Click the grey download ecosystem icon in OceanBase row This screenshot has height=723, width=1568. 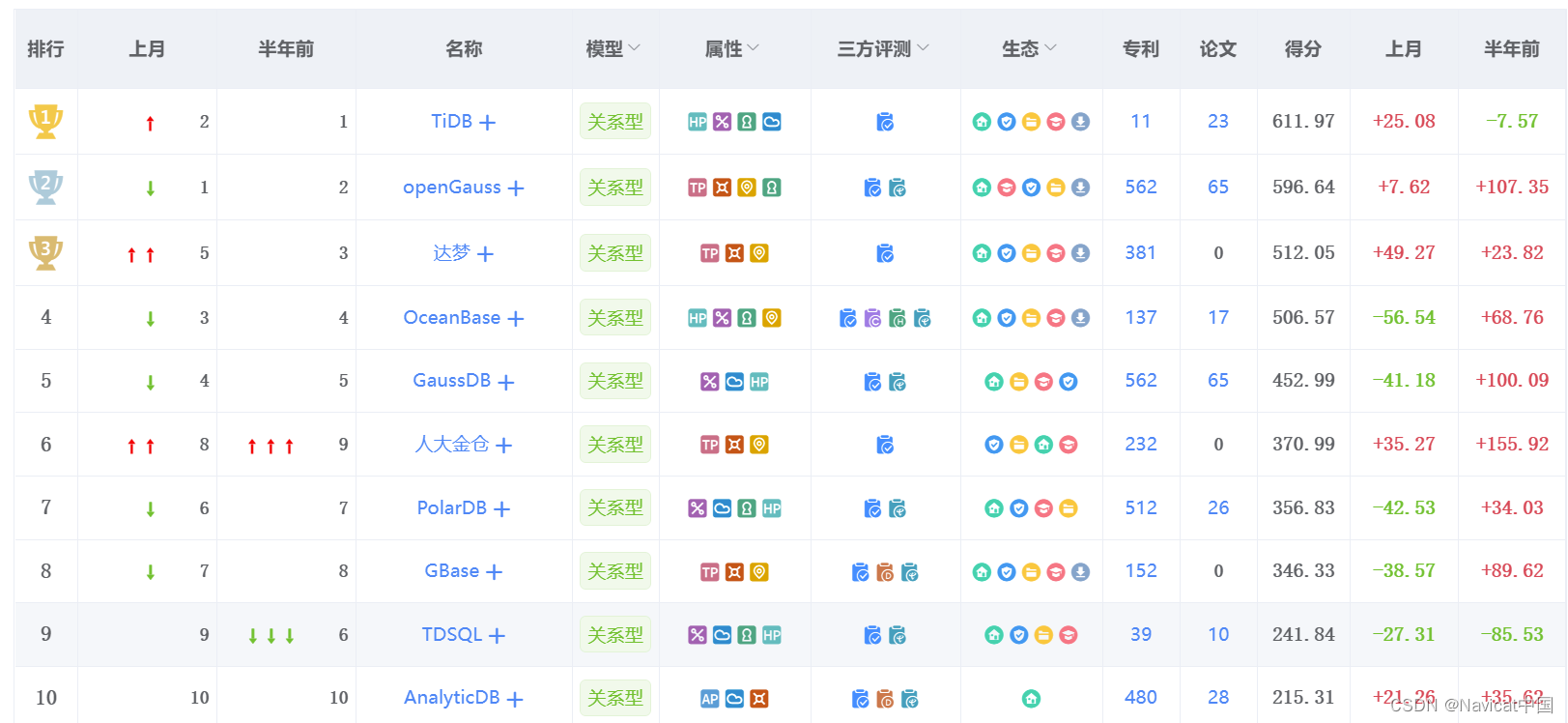click(x=1081, y=318)
